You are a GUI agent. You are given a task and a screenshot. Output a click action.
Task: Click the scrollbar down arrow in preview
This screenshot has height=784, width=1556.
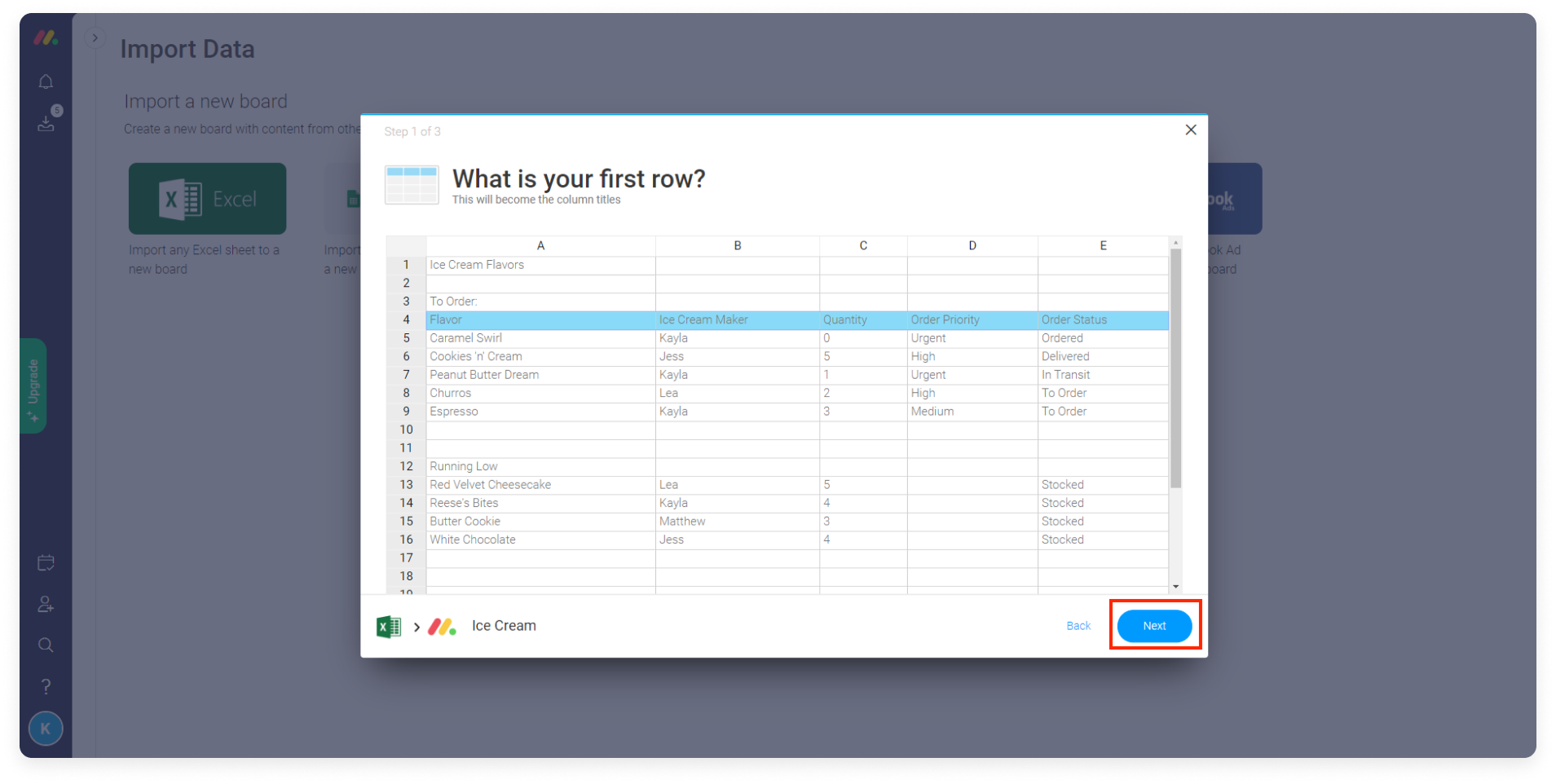(x=1175, y=587)
